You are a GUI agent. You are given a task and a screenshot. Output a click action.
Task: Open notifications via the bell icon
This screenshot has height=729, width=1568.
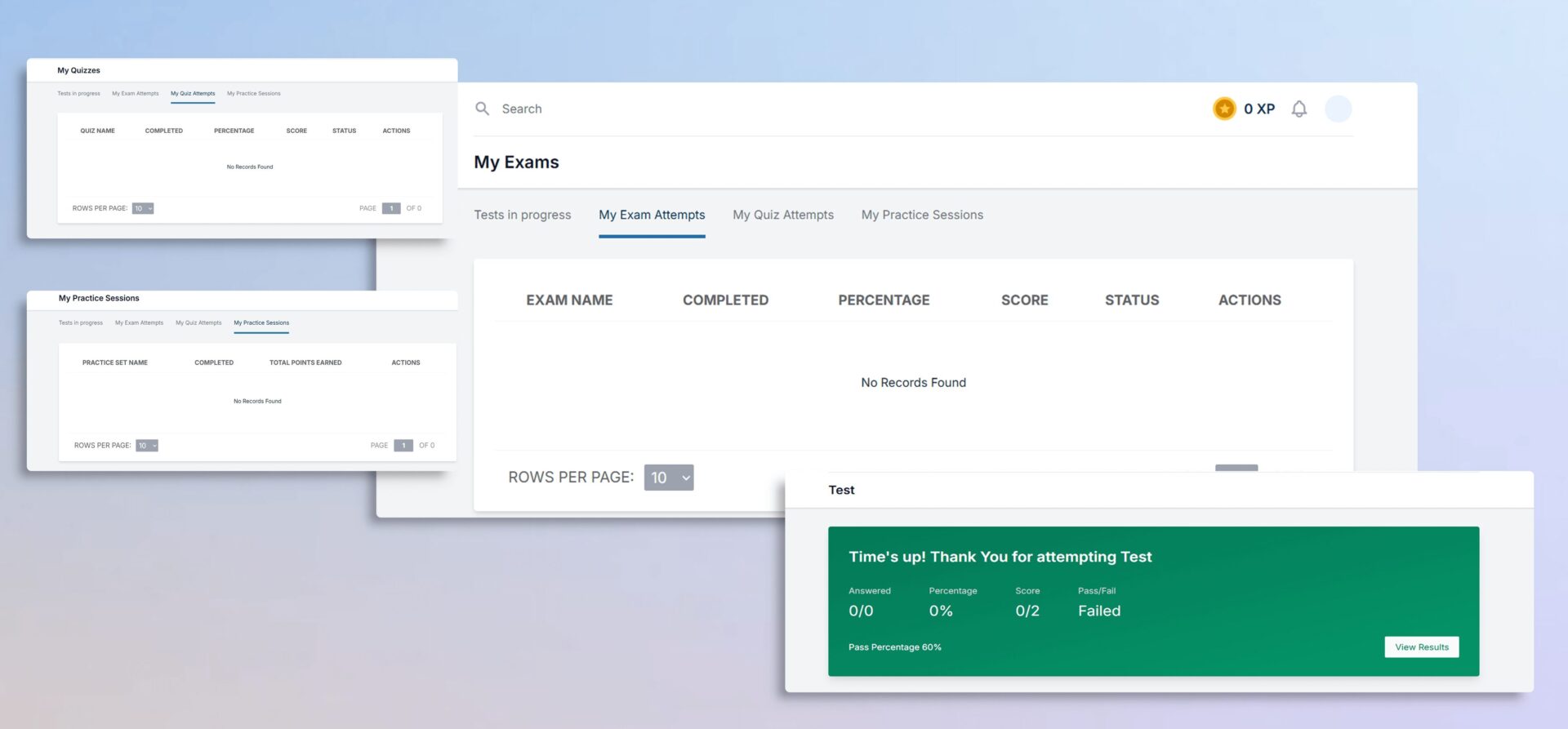pos(1298,109)
